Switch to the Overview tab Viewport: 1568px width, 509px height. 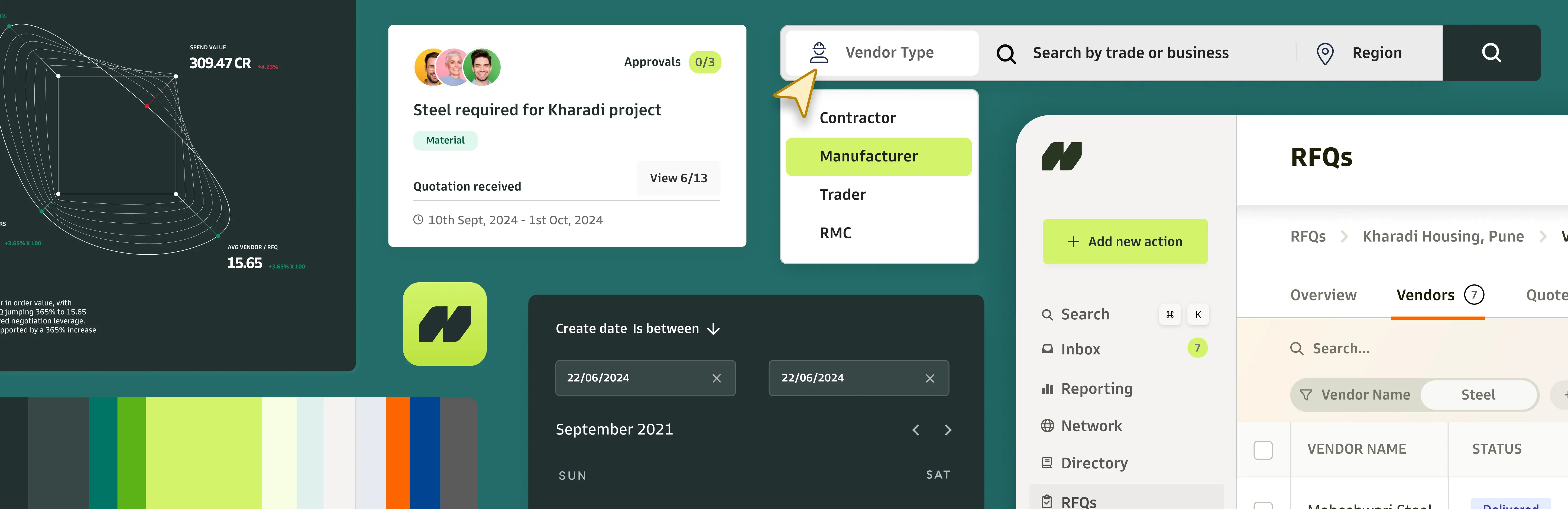click(x=1323, y=295)
